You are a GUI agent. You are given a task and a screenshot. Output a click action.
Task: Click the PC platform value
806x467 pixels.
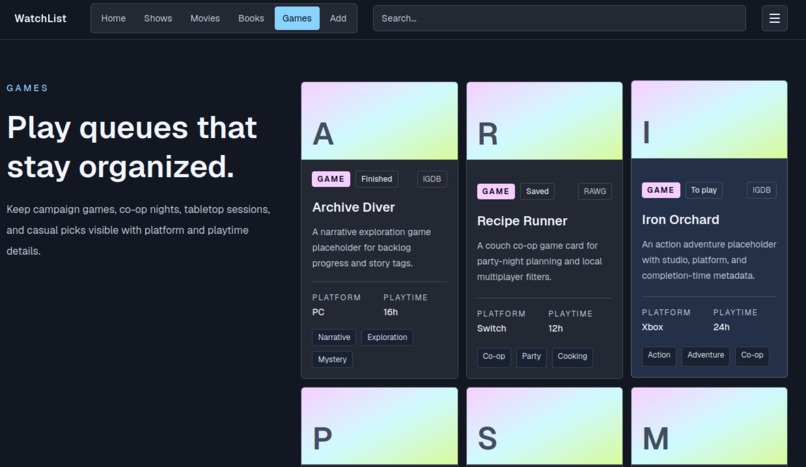pyautogui.click(x=318, y=312)
